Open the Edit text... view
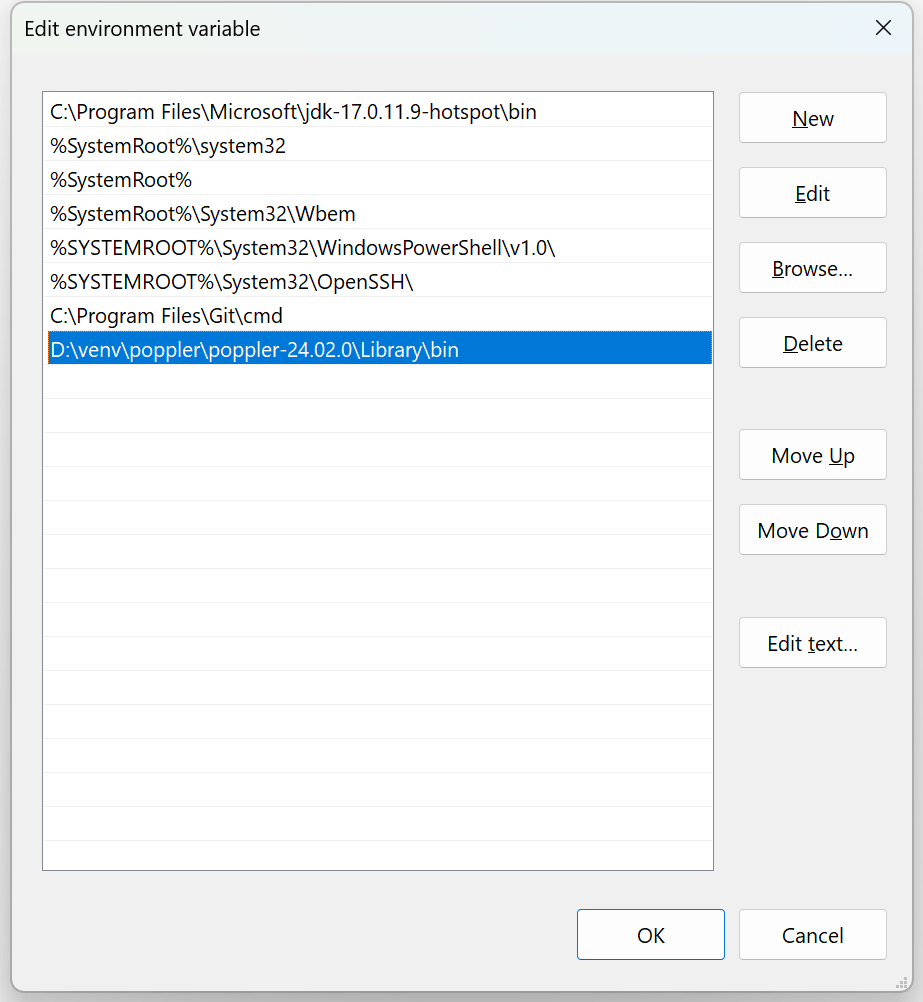 (812, 644)
